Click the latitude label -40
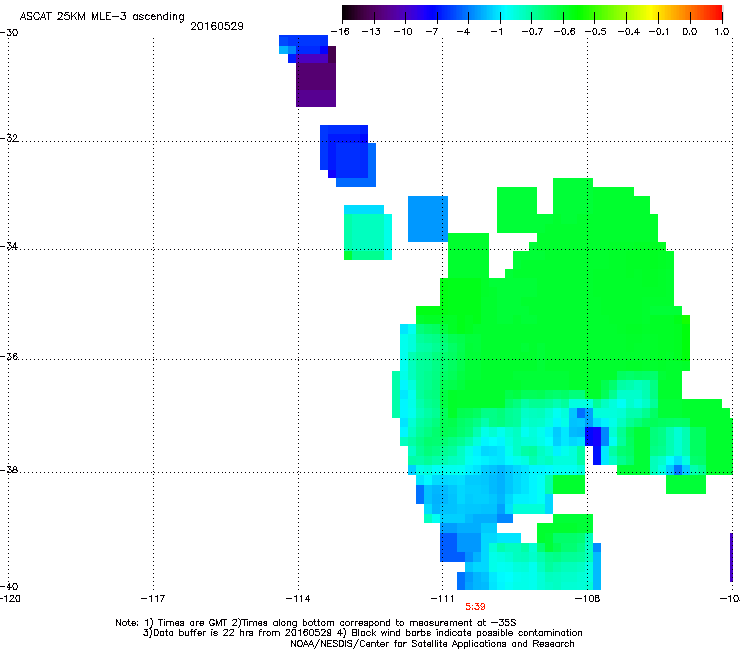The height and width of the screenshot is (650, 740). click(x=9, y=586)
